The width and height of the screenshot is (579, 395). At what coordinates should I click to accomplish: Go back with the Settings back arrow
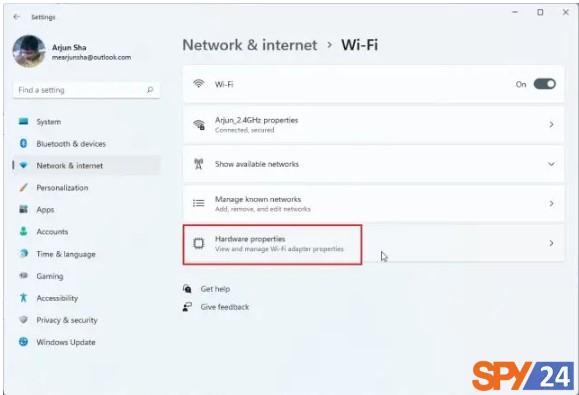pos(16,17)
